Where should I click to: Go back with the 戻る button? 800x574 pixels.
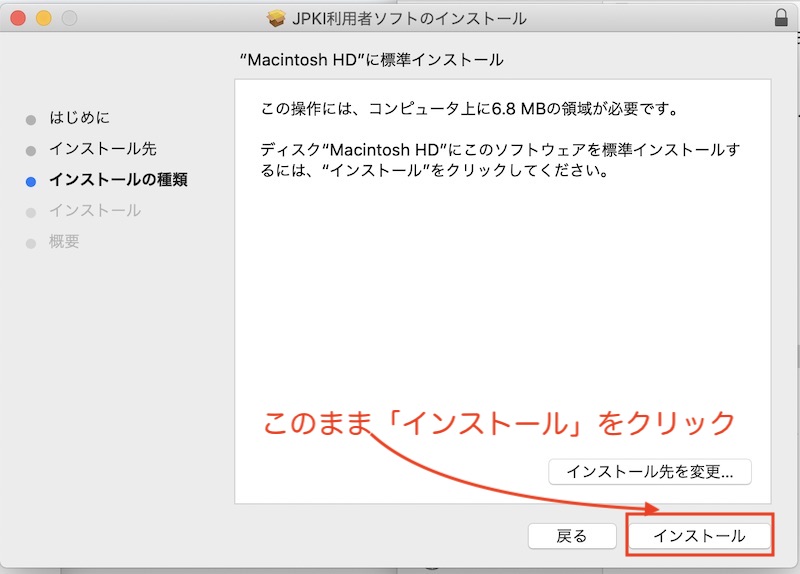coord(572,536)
